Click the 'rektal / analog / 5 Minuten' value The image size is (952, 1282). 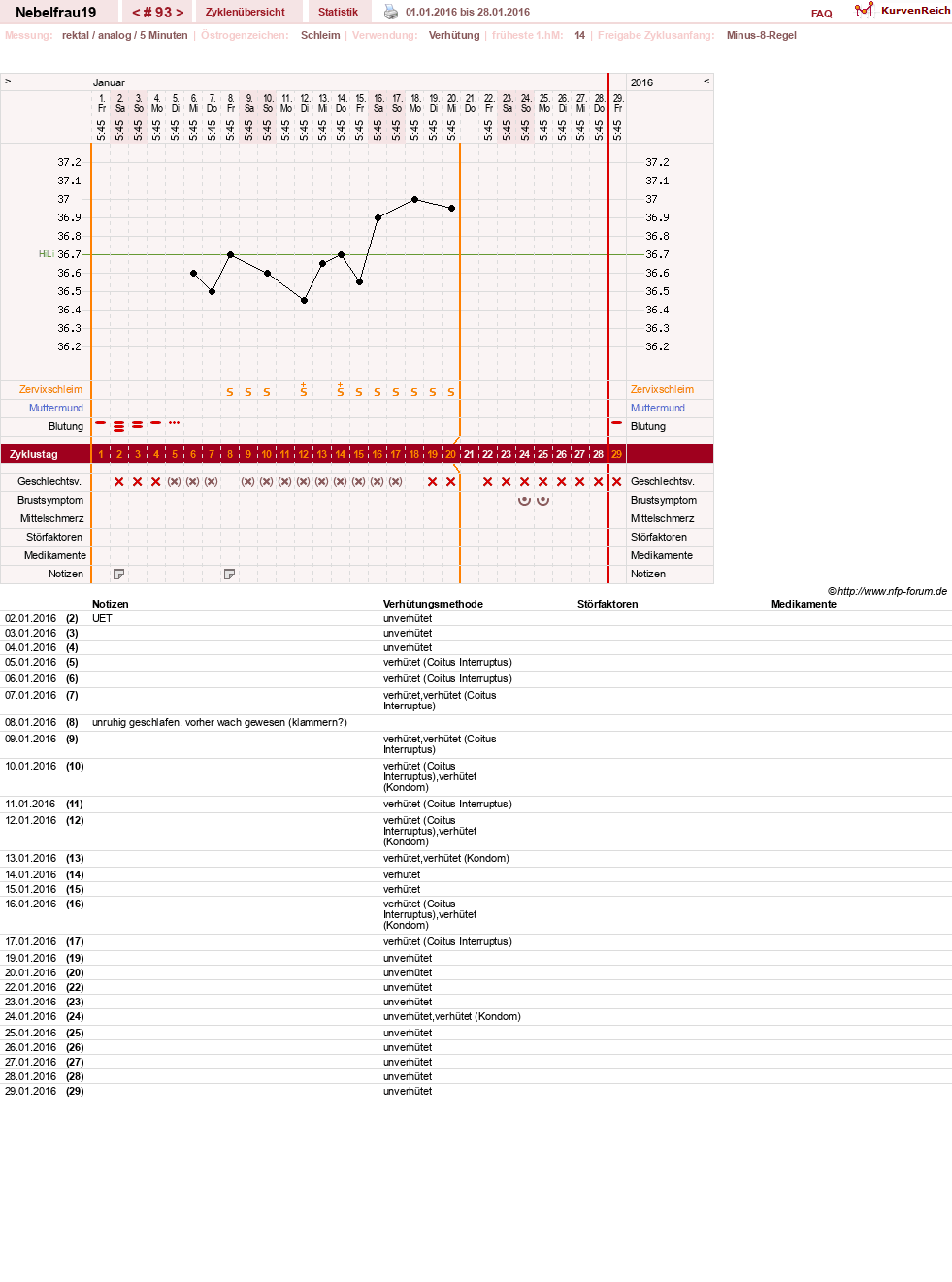[125, 35]
